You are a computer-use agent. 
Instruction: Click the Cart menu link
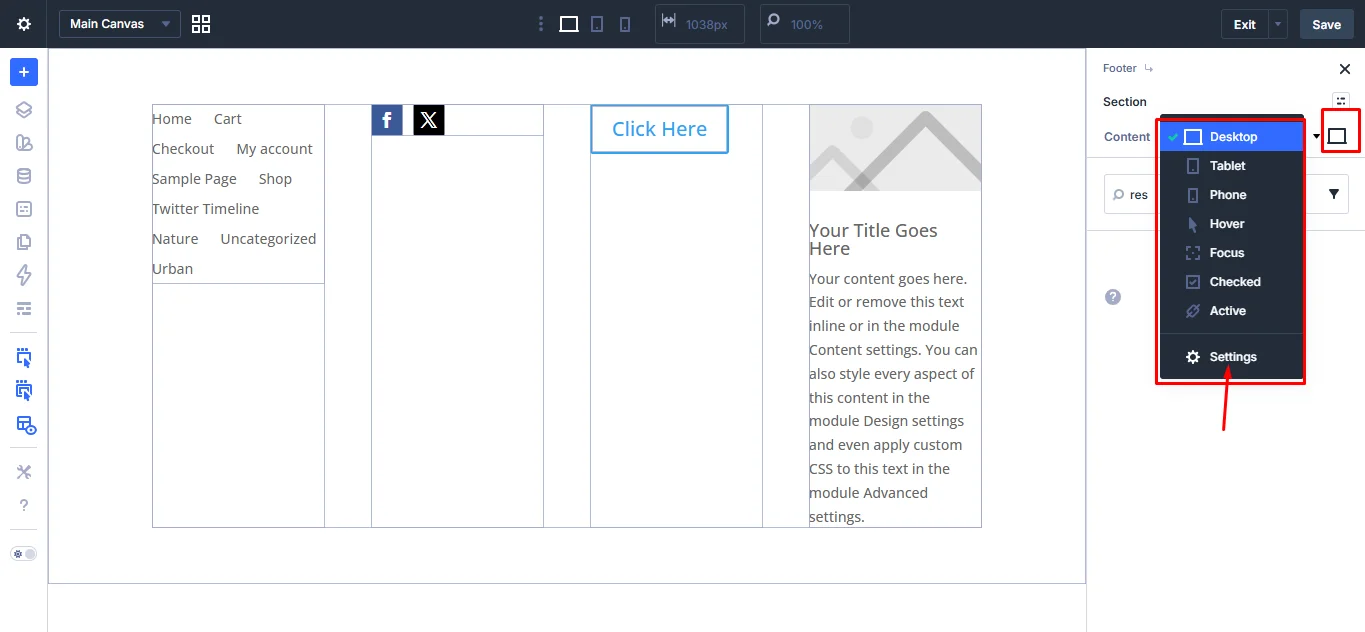(x=228, y=119)
